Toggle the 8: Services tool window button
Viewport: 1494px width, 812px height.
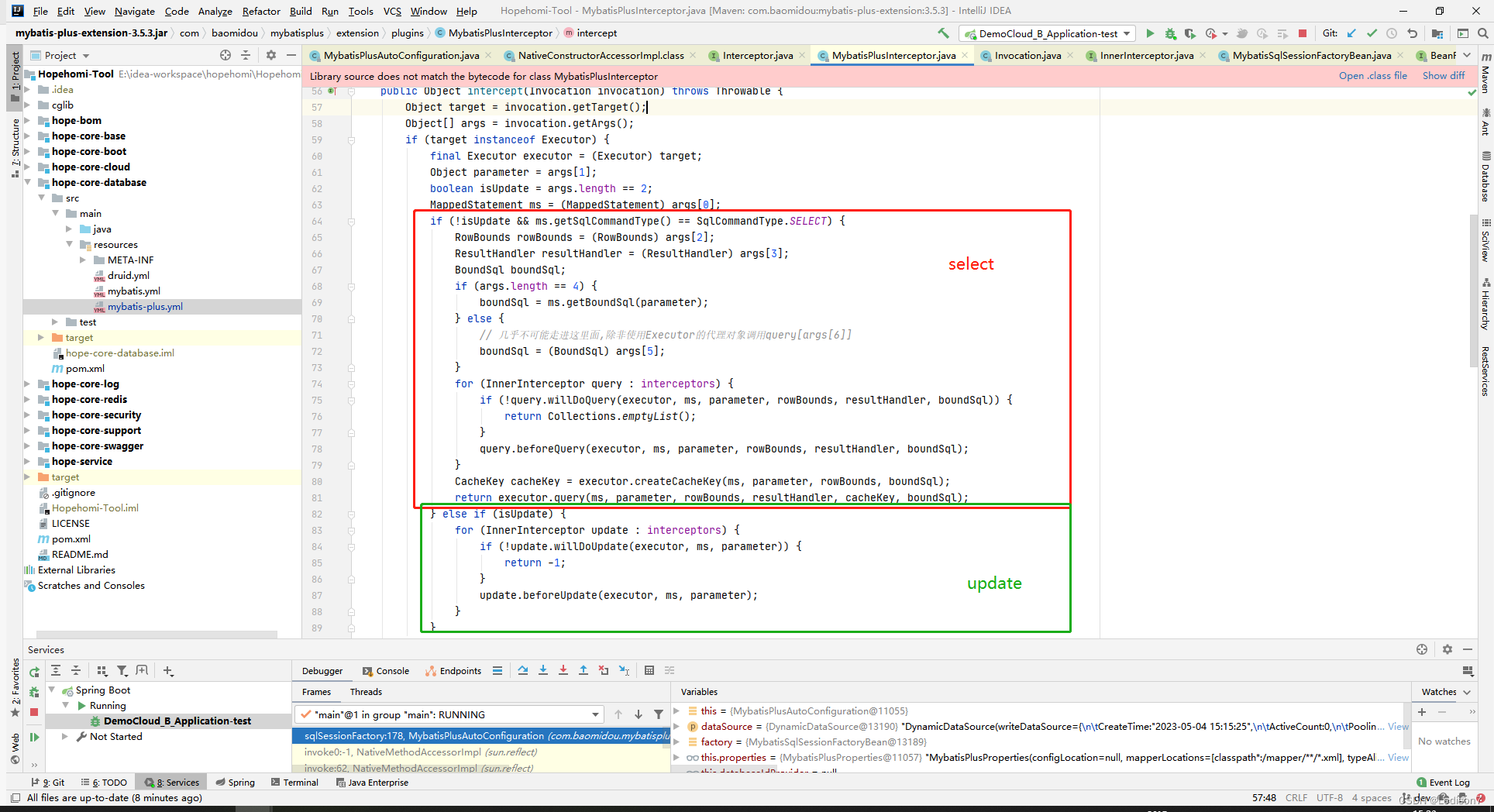[172, 783]
